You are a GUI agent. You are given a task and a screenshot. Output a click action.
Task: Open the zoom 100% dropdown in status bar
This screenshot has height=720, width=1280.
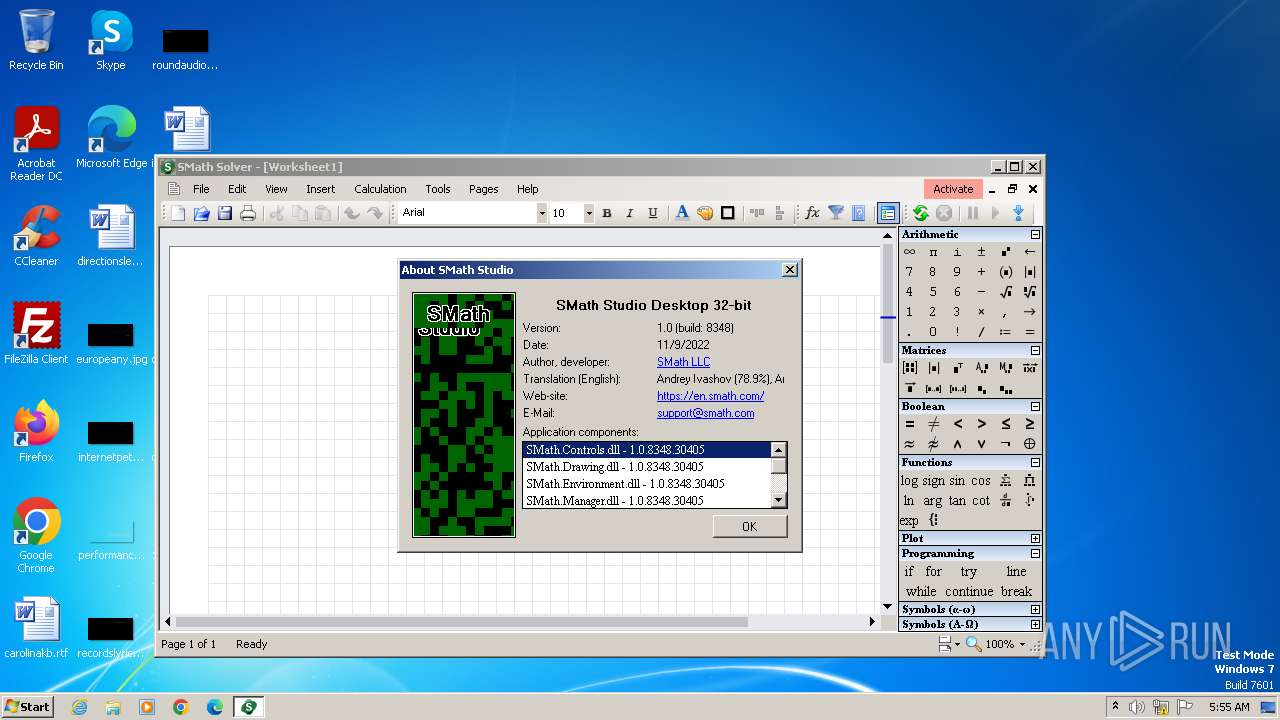point(1022,645)
